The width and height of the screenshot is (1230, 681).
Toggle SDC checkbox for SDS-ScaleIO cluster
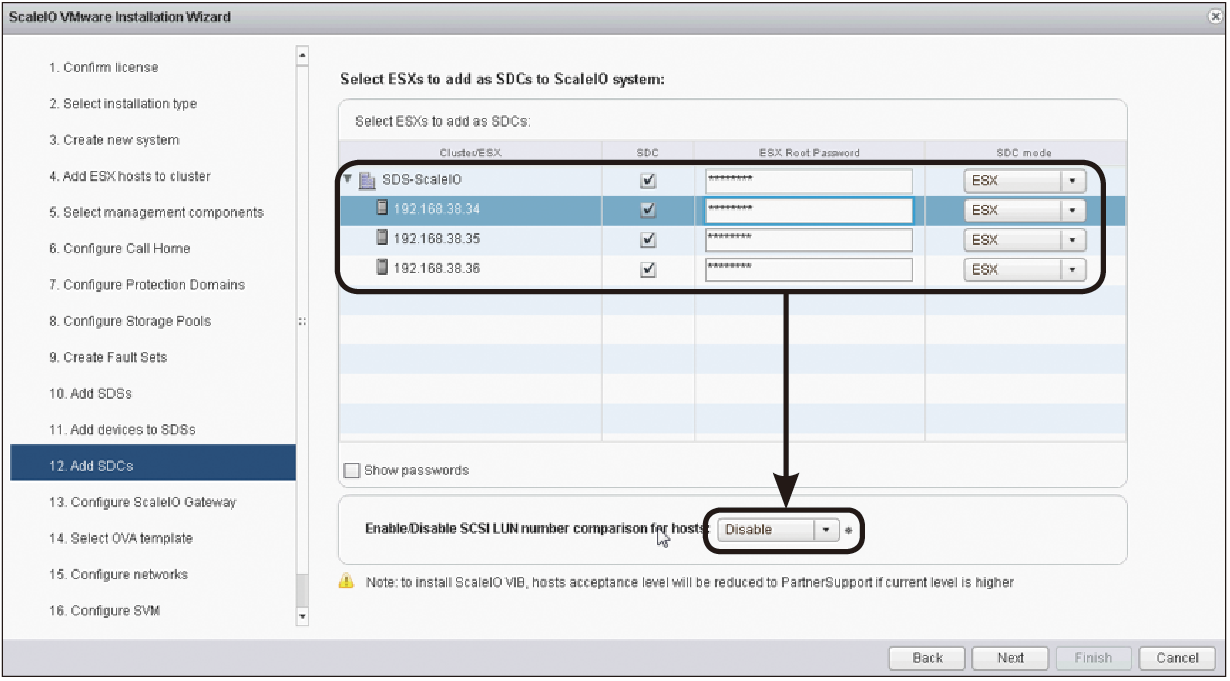click(648, 181)
